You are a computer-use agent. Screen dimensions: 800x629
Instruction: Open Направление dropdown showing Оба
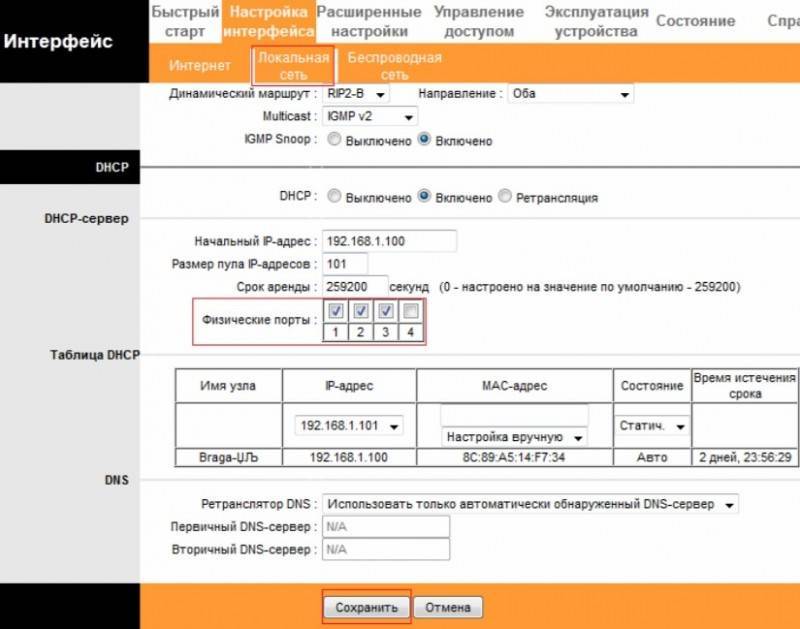[x=570, y=94]
